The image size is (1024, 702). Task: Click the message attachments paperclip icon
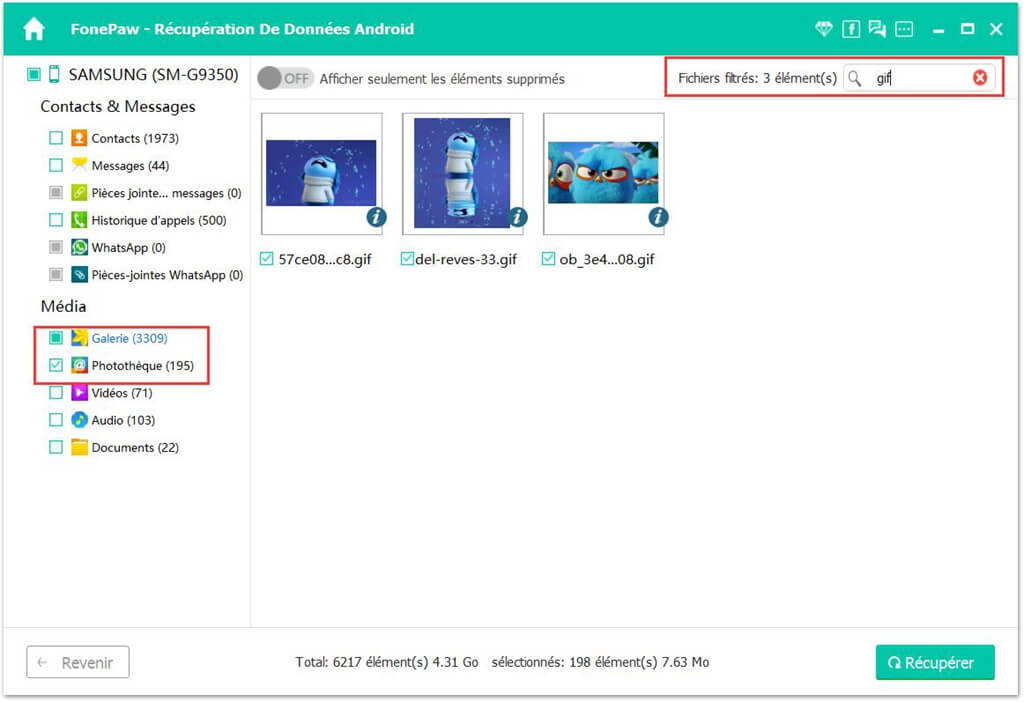[x=79, y=193]
